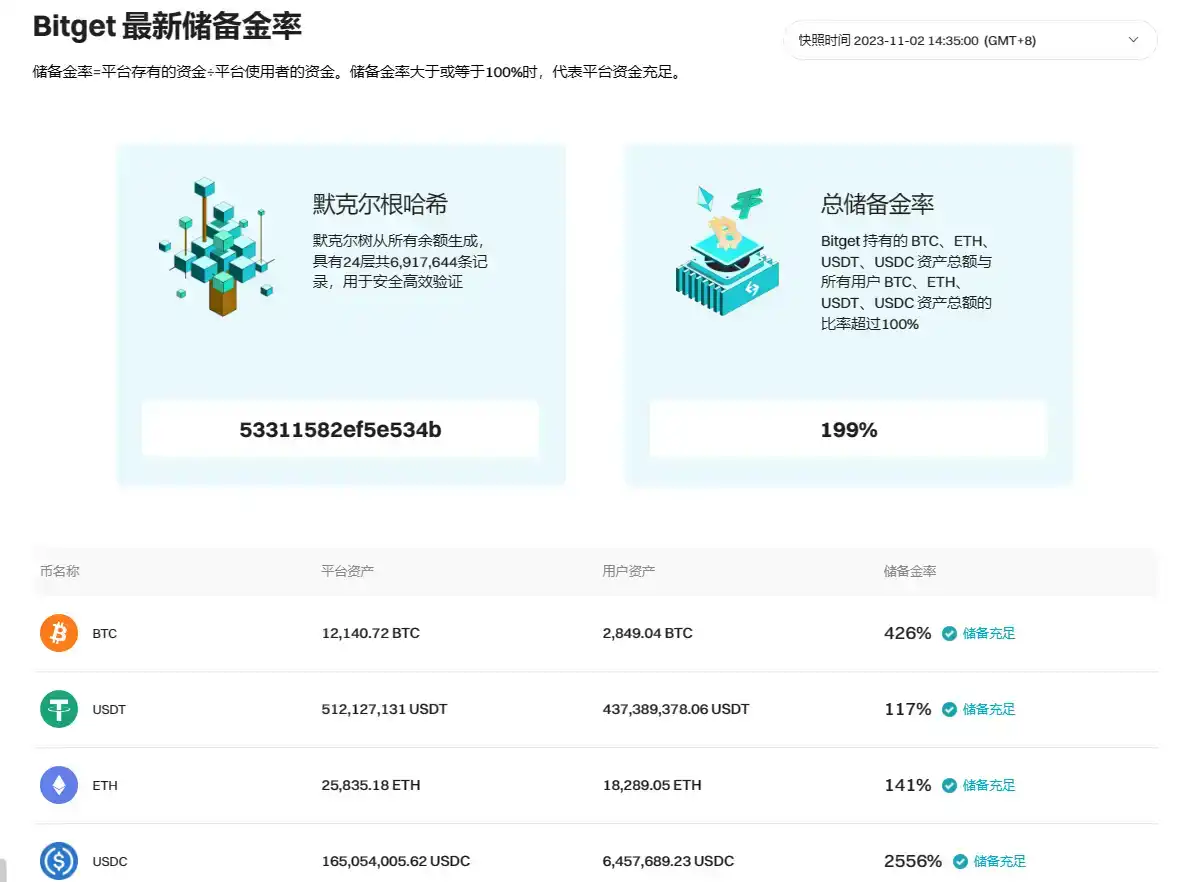Click the total reserve vault illustration

click(x=724, y=252)
